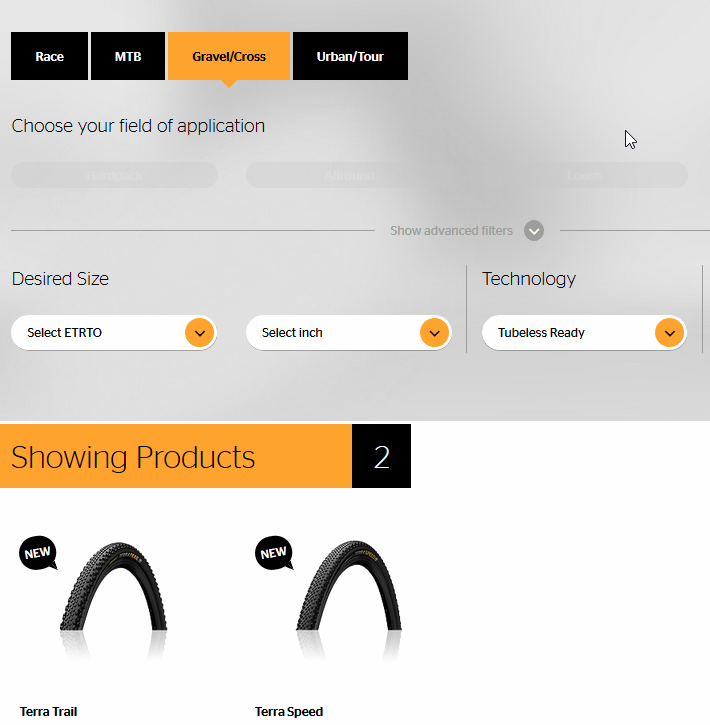Choose the Allround field of application
Screen dimensions: 710x725
pyautogui.click(x=349, y=175)
